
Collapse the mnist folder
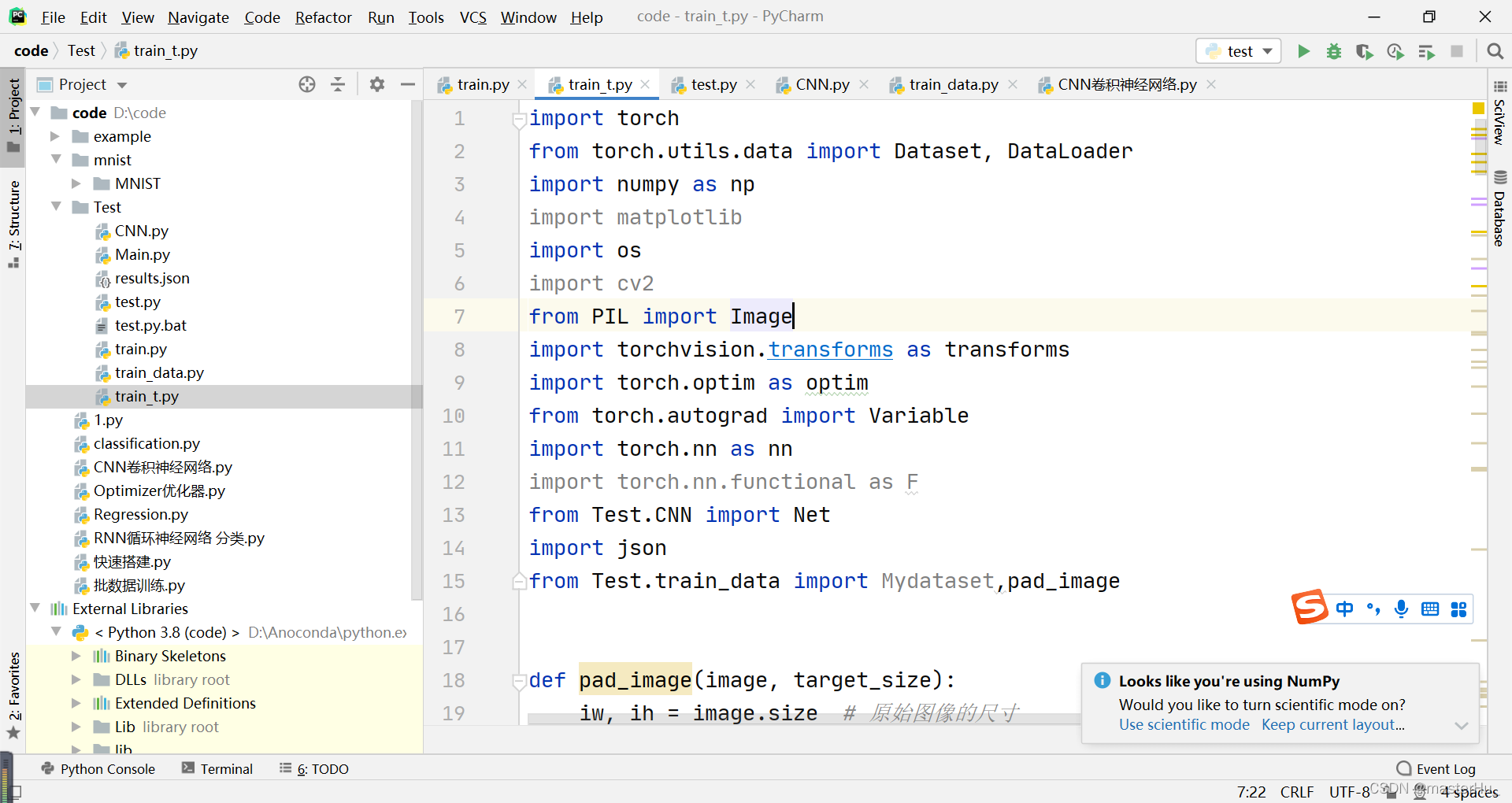56,159
